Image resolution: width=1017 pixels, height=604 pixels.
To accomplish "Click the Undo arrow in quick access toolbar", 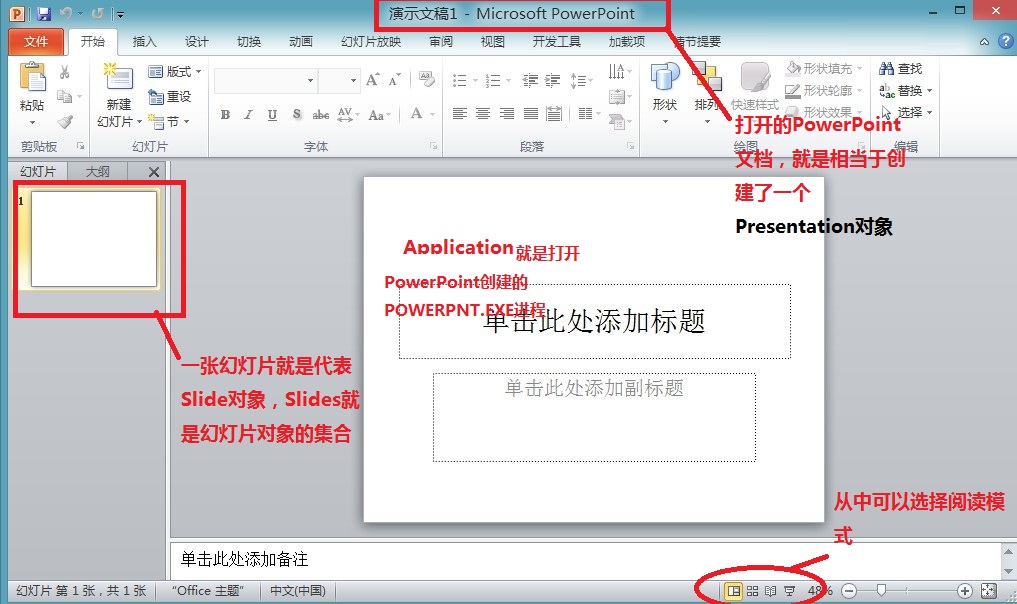I will tap(66, 14).
